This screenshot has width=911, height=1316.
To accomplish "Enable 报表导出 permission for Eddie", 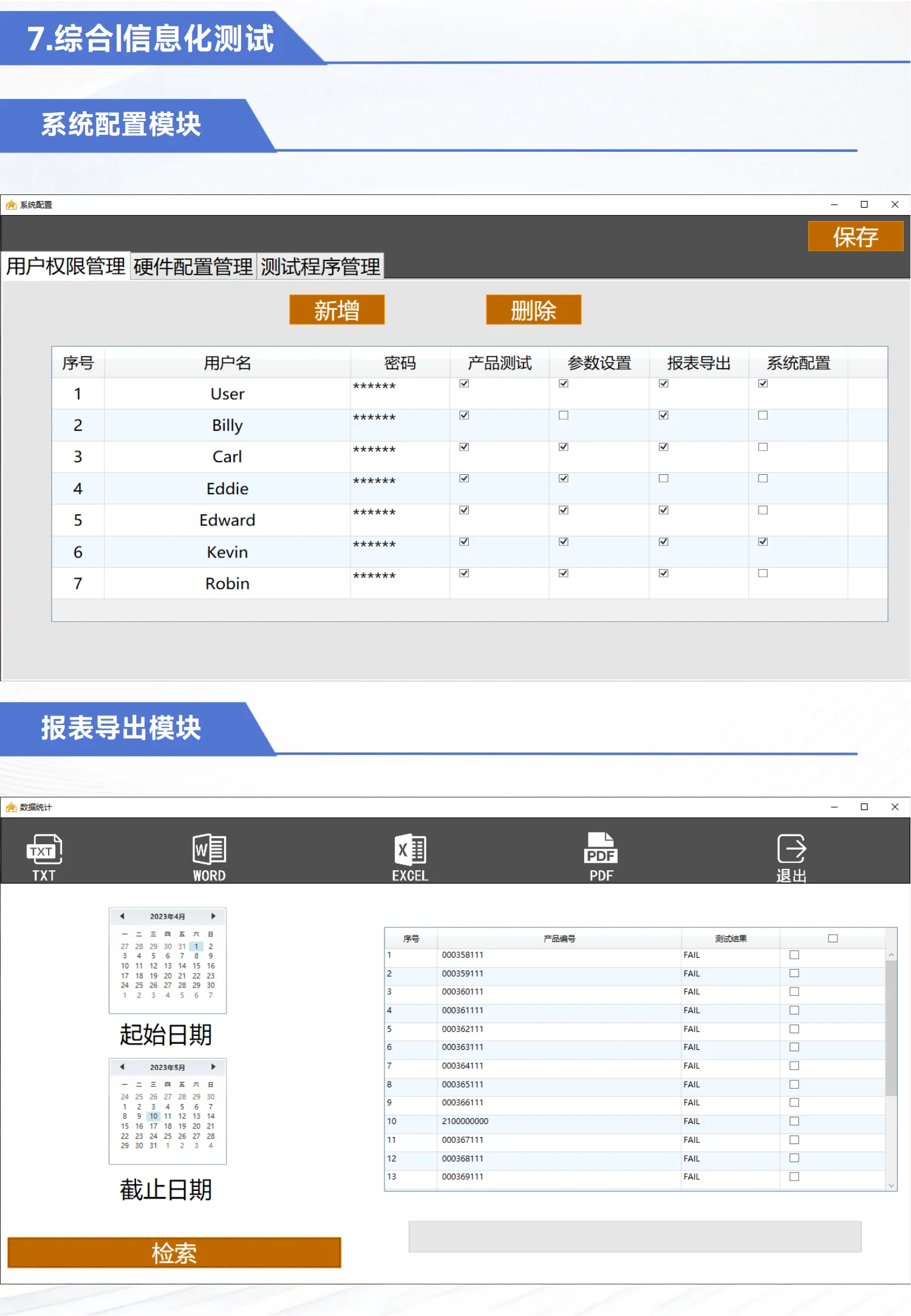I will [x=663, y=479].
